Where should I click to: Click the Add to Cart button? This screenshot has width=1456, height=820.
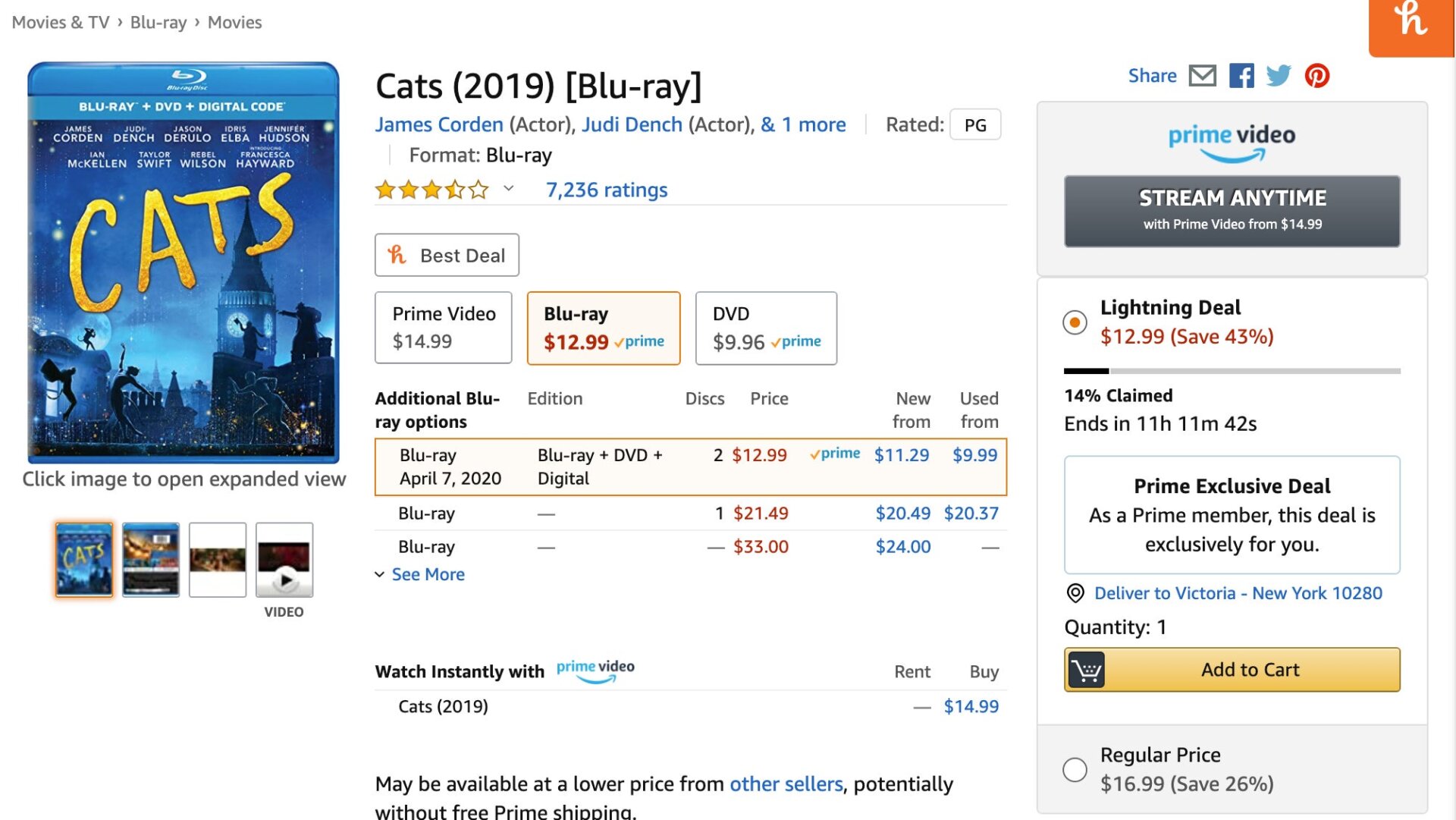coord(1232,669)
